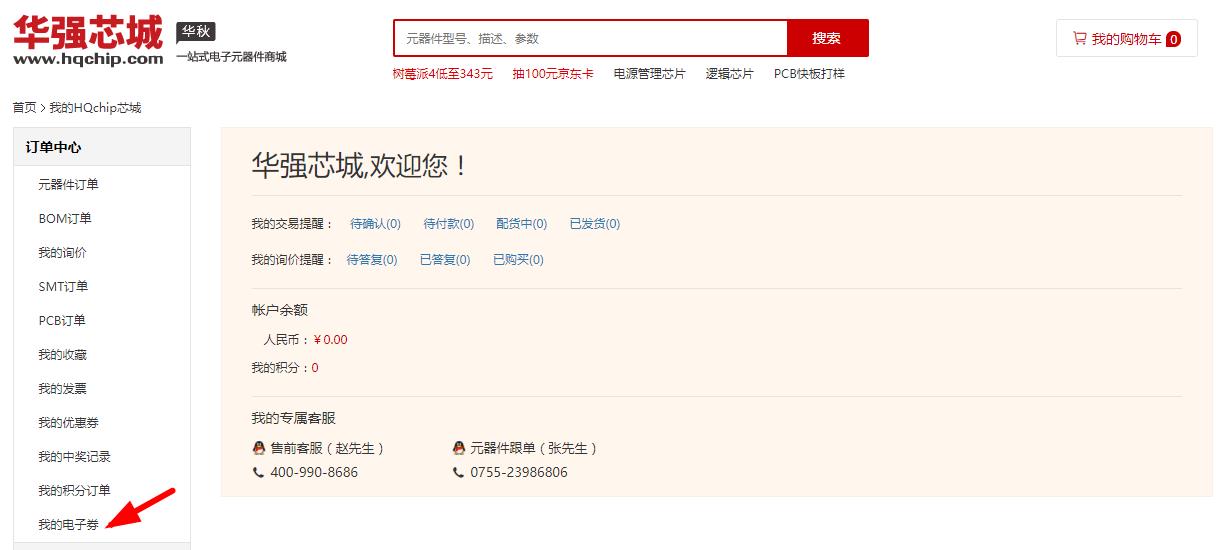Open PCB订单 in sidebar
Image resolution: width=1225 pixels, height=550 pixels.
pyautogui.click(x=62, y=321)
